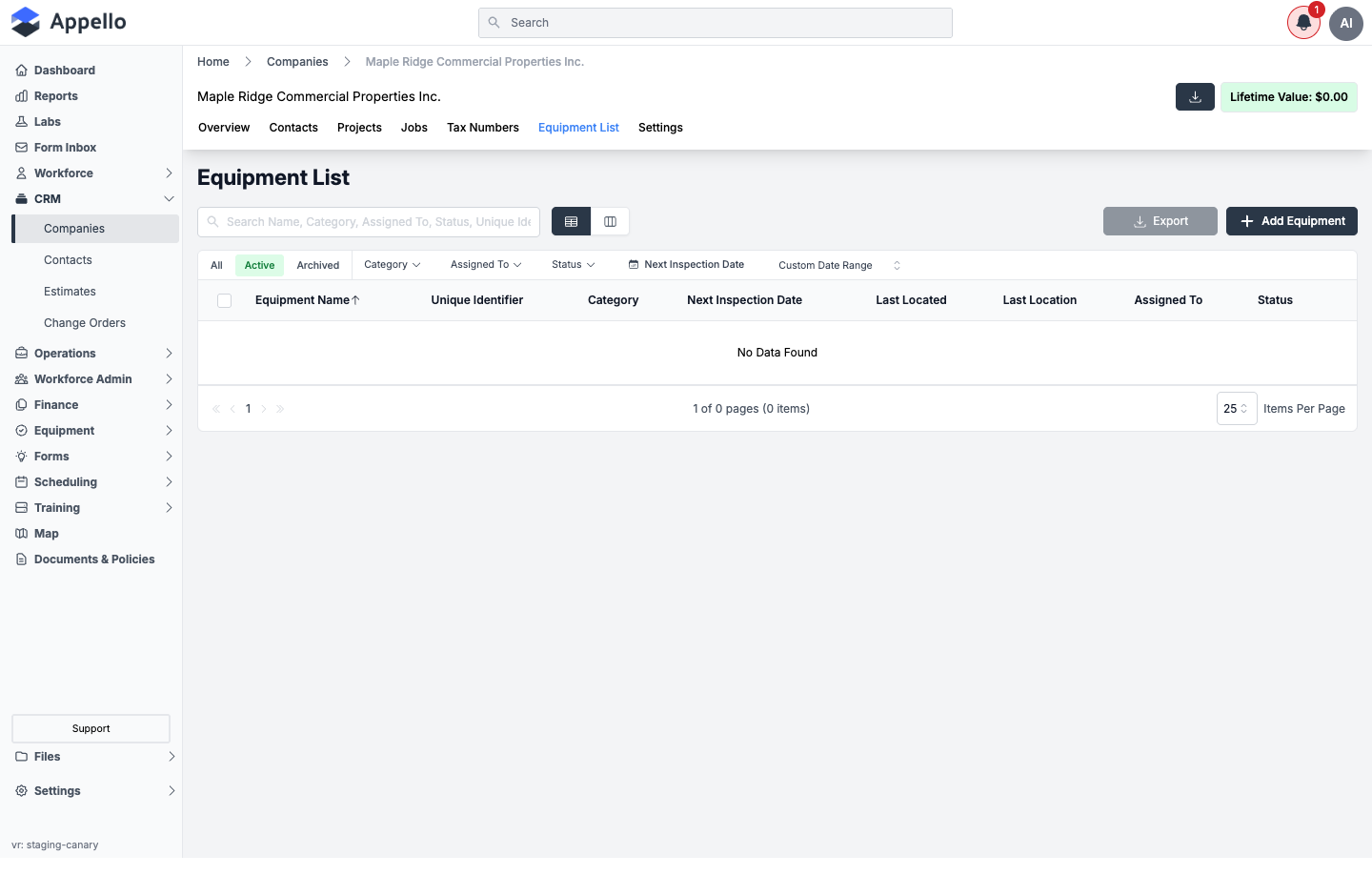The height and width of the screenshot is (875, 1372).
Task: Switch to table list view icon
Action: point(571,221)
